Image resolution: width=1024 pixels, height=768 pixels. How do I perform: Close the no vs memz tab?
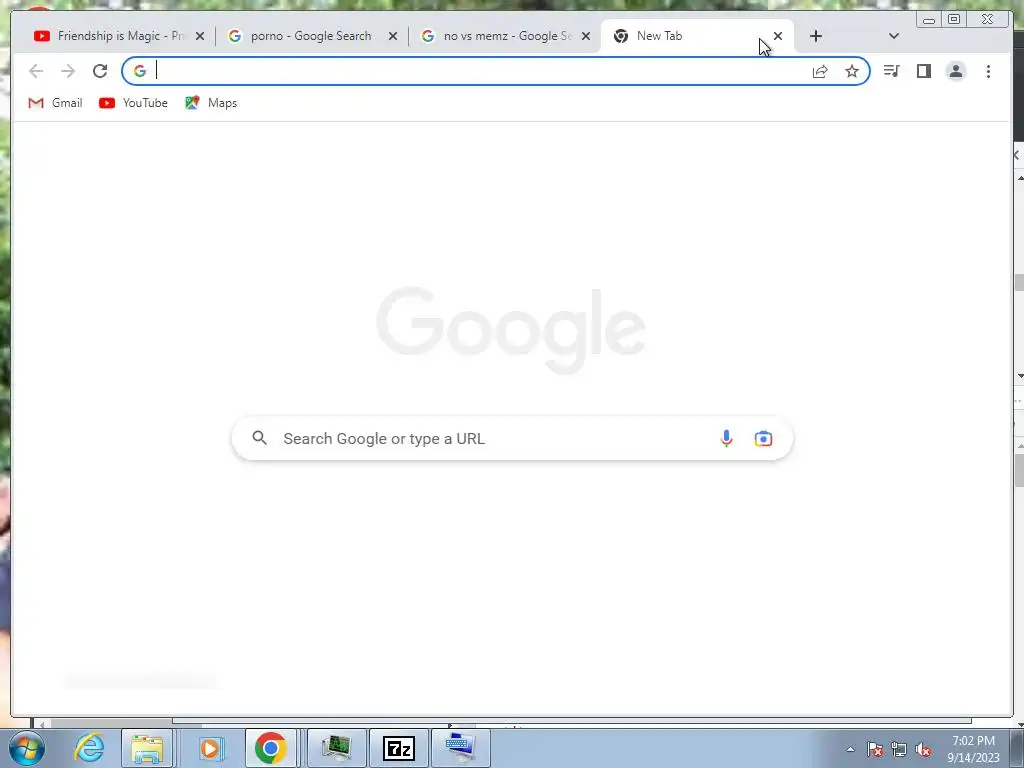pos(586,37)
